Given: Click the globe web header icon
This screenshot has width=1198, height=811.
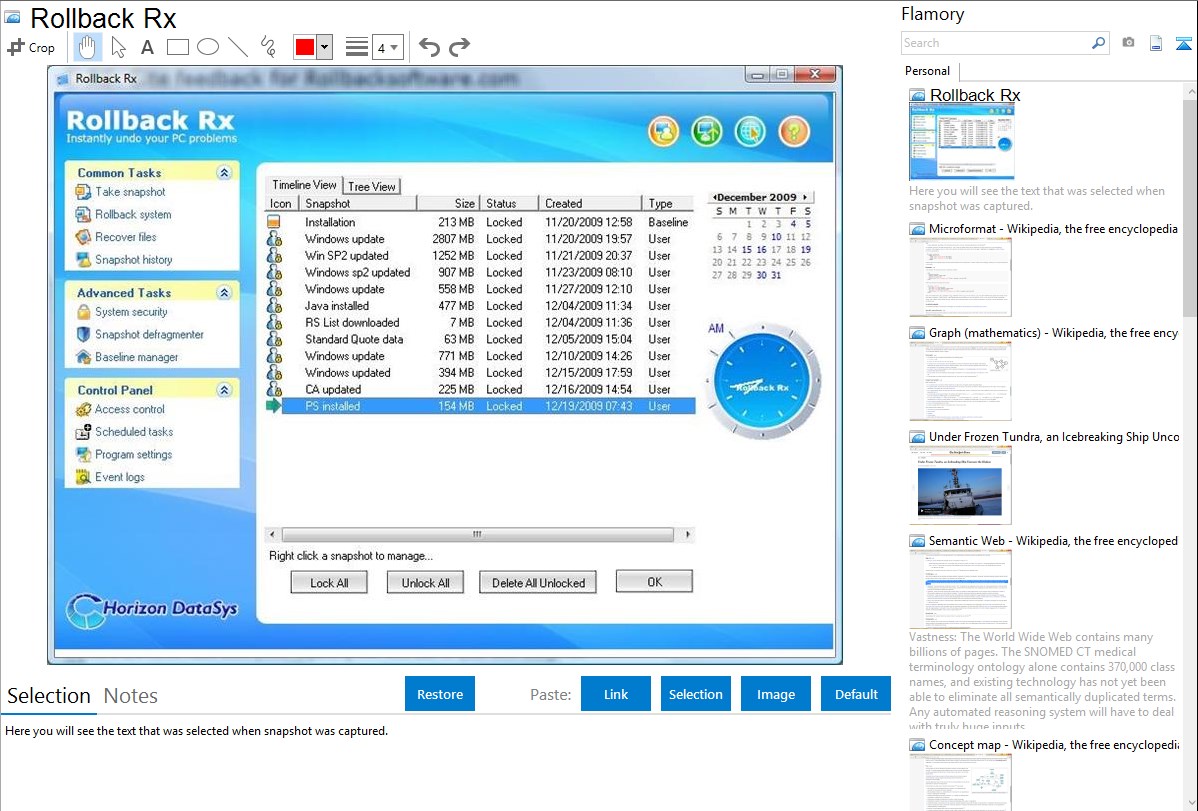Looking at the screenshot, I should click(x=750, y=131).
